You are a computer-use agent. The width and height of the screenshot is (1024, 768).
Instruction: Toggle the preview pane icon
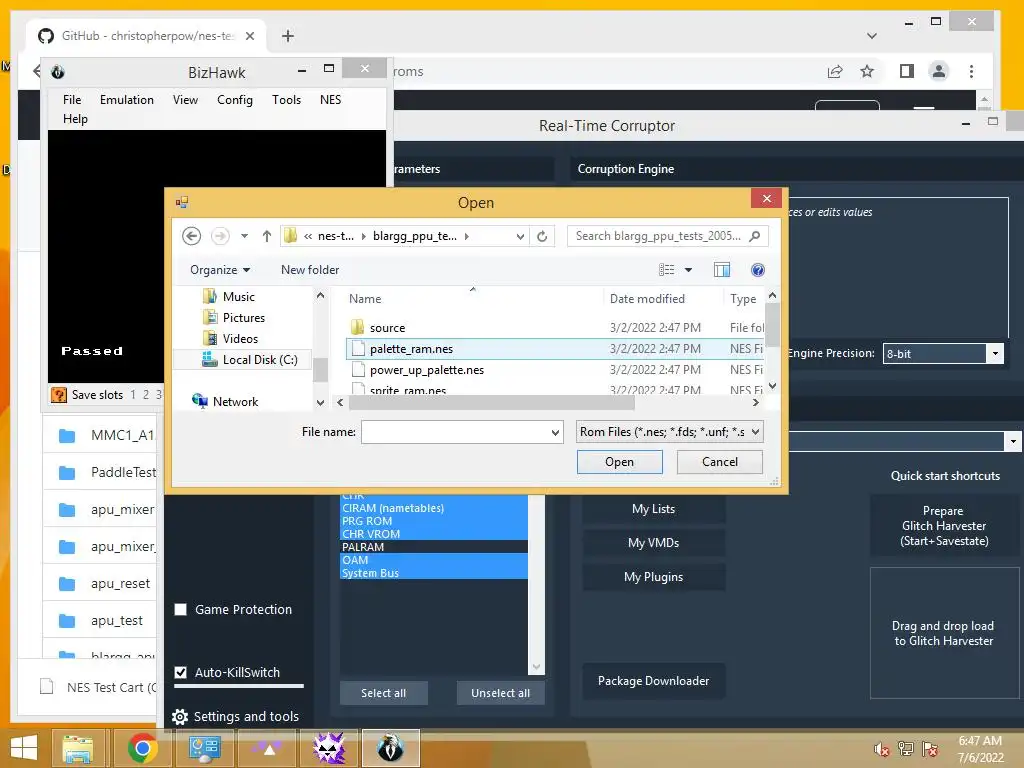pyautogui.click(x=722, y=270)
